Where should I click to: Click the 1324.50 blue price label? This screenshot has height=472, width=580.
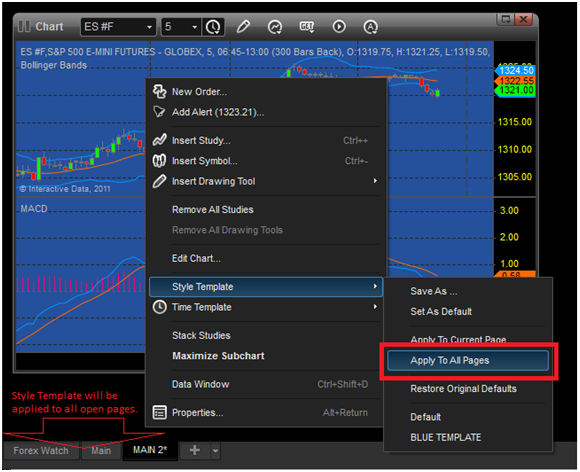point(515,70)
